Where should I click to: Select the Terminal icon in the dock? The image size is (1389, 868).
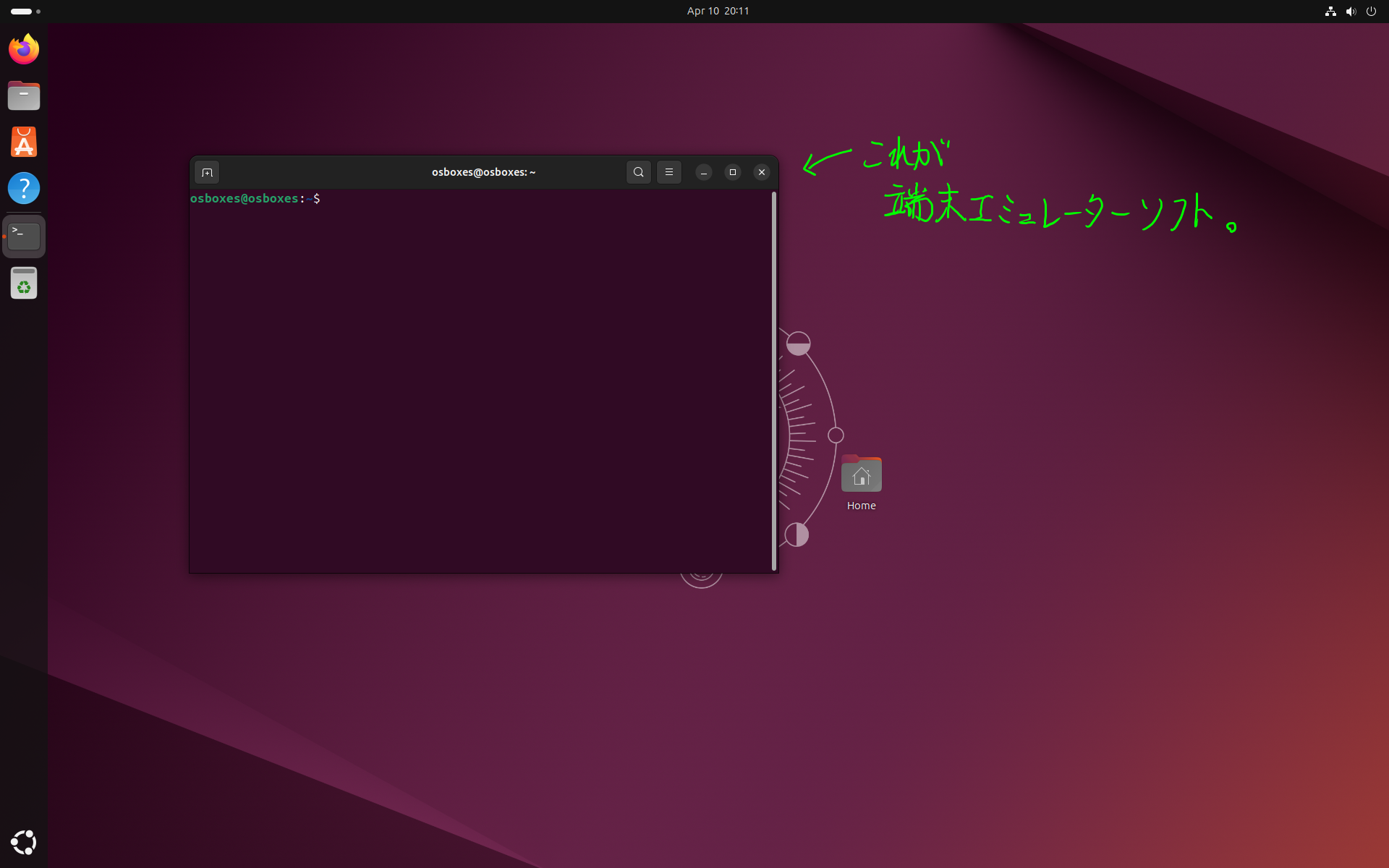(24, 237)
